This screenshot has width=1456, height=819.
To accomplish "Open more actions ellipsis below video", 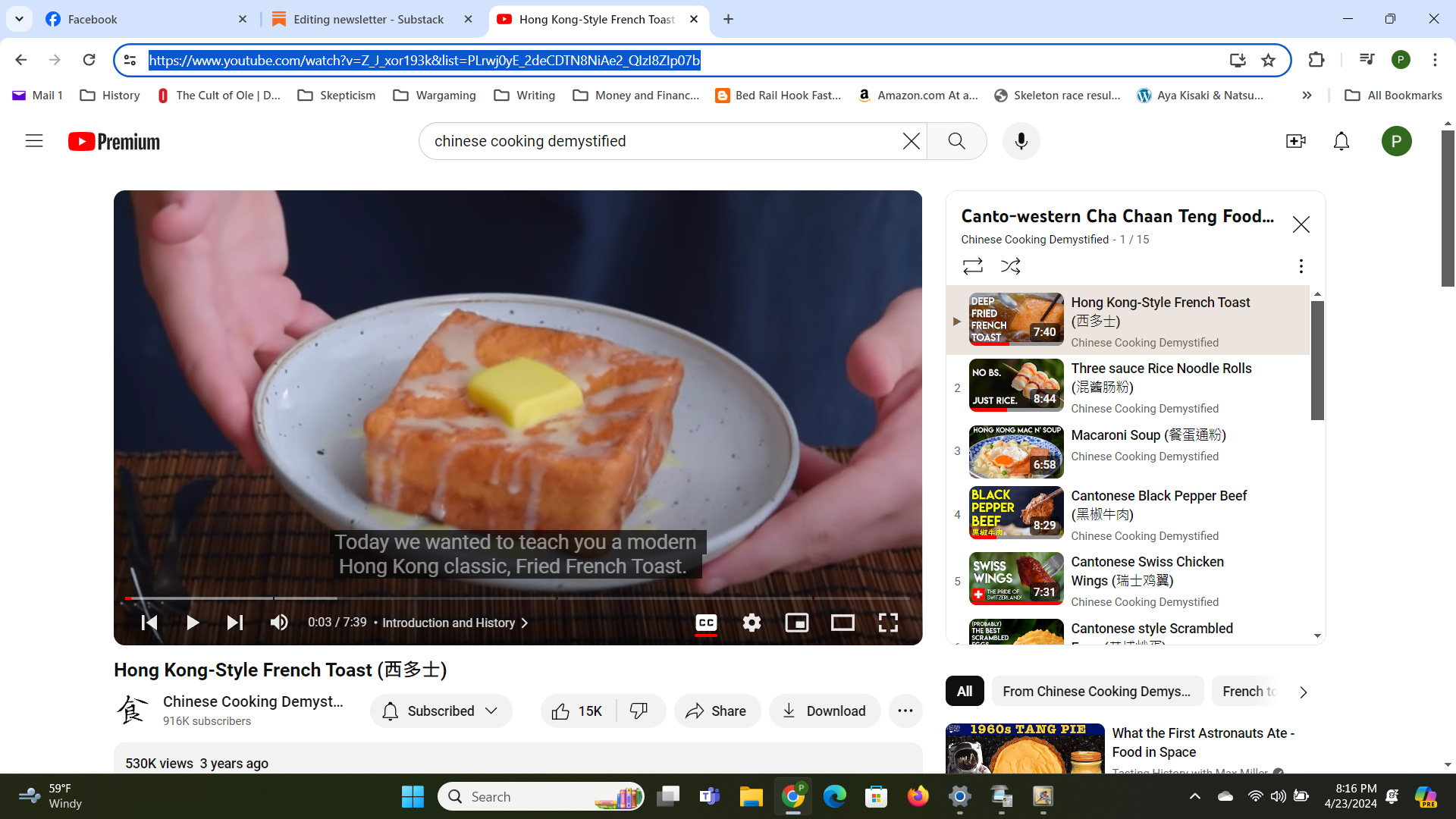I will 905,711.
